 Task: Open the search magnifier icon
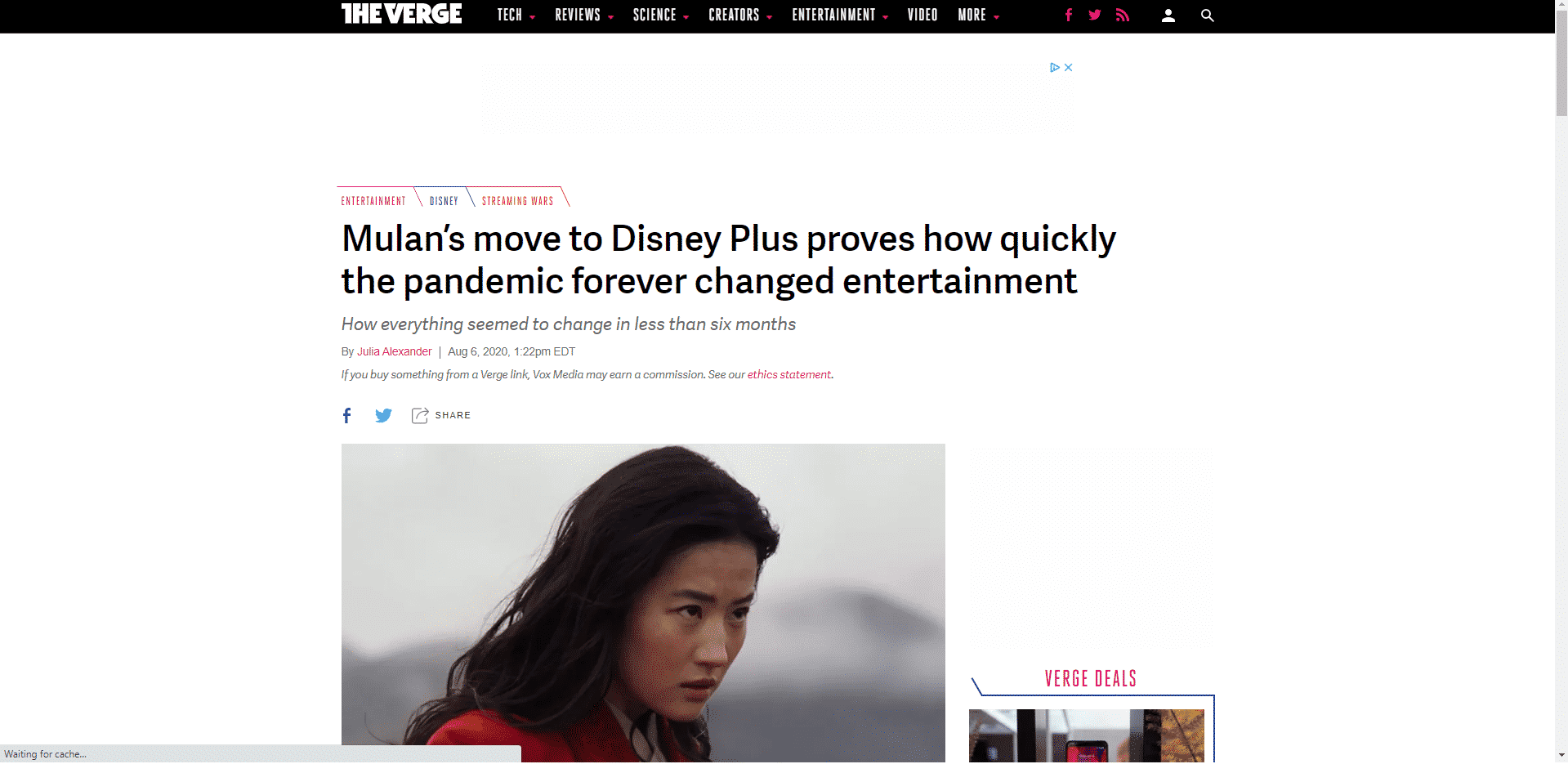coord(1207,16)
